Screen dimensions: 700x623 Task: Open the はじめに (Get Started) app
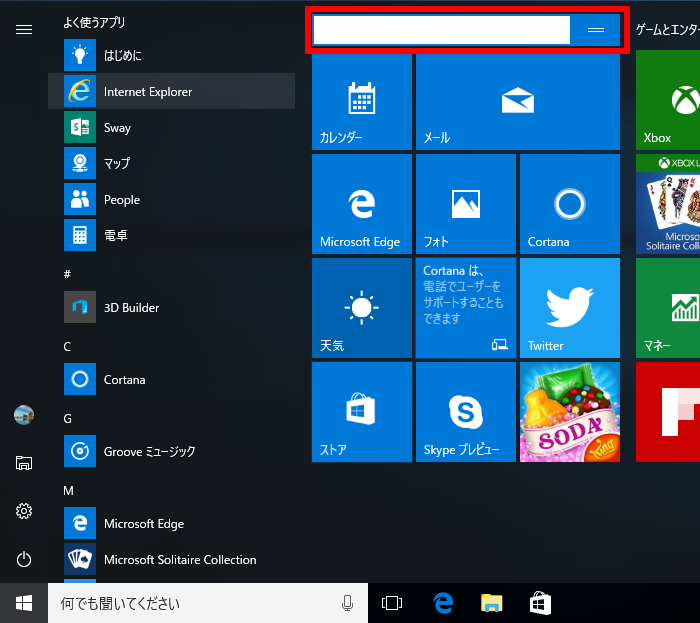(x=171, y=55)
